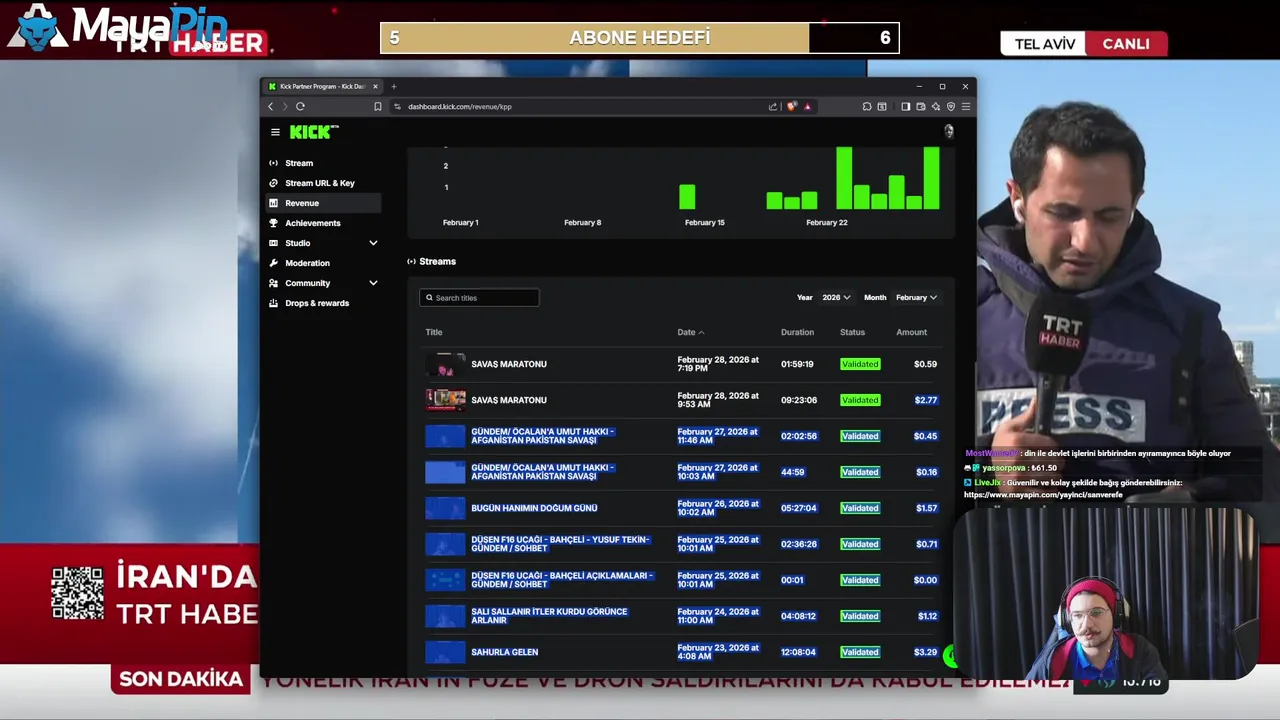Open DÜŞEN F16 UCAĞI YUSUF TEKİN stream

pyautogui.click(x=560, y=544)
